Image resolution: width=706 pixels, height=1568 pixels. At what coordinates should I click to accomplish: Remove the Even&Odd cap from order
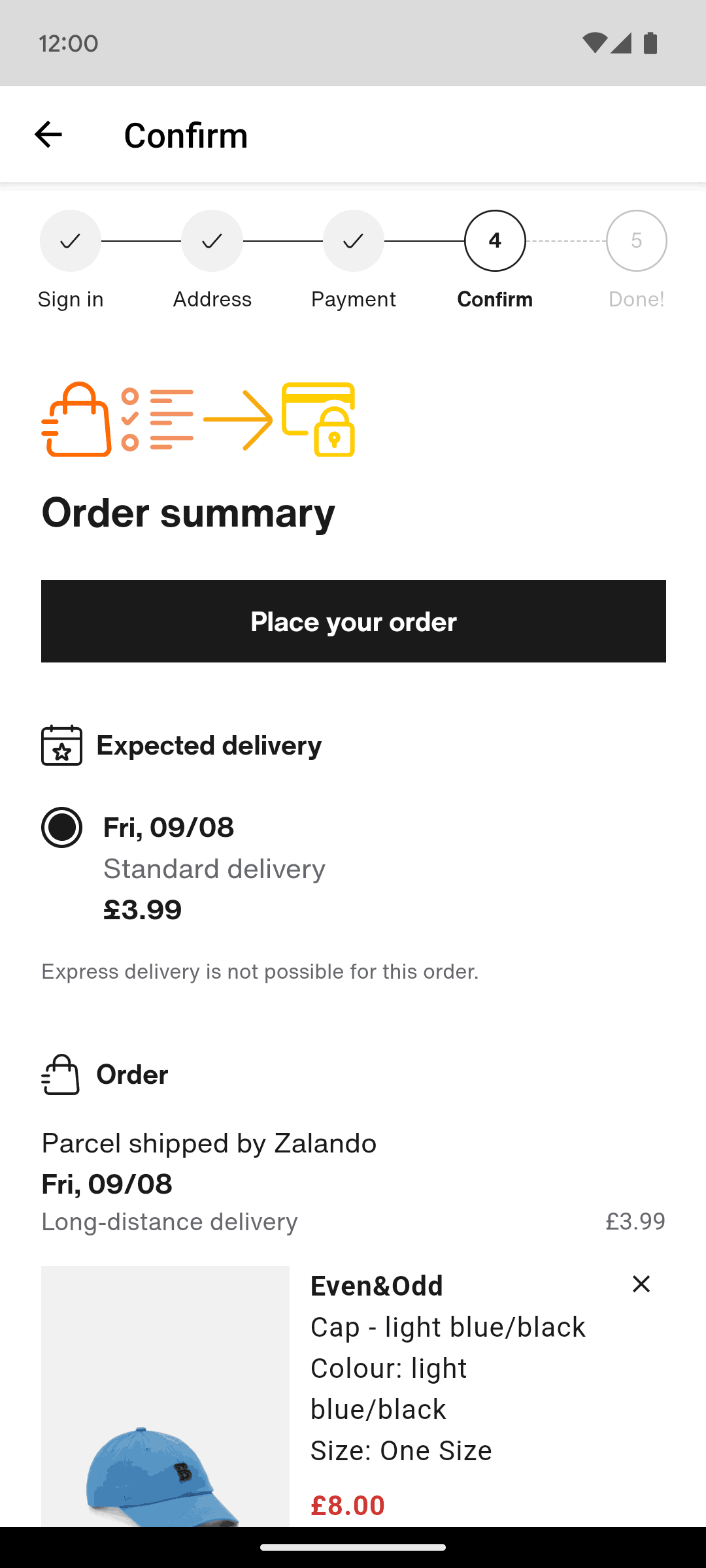pyautogui.click(x=641, y=1284)
